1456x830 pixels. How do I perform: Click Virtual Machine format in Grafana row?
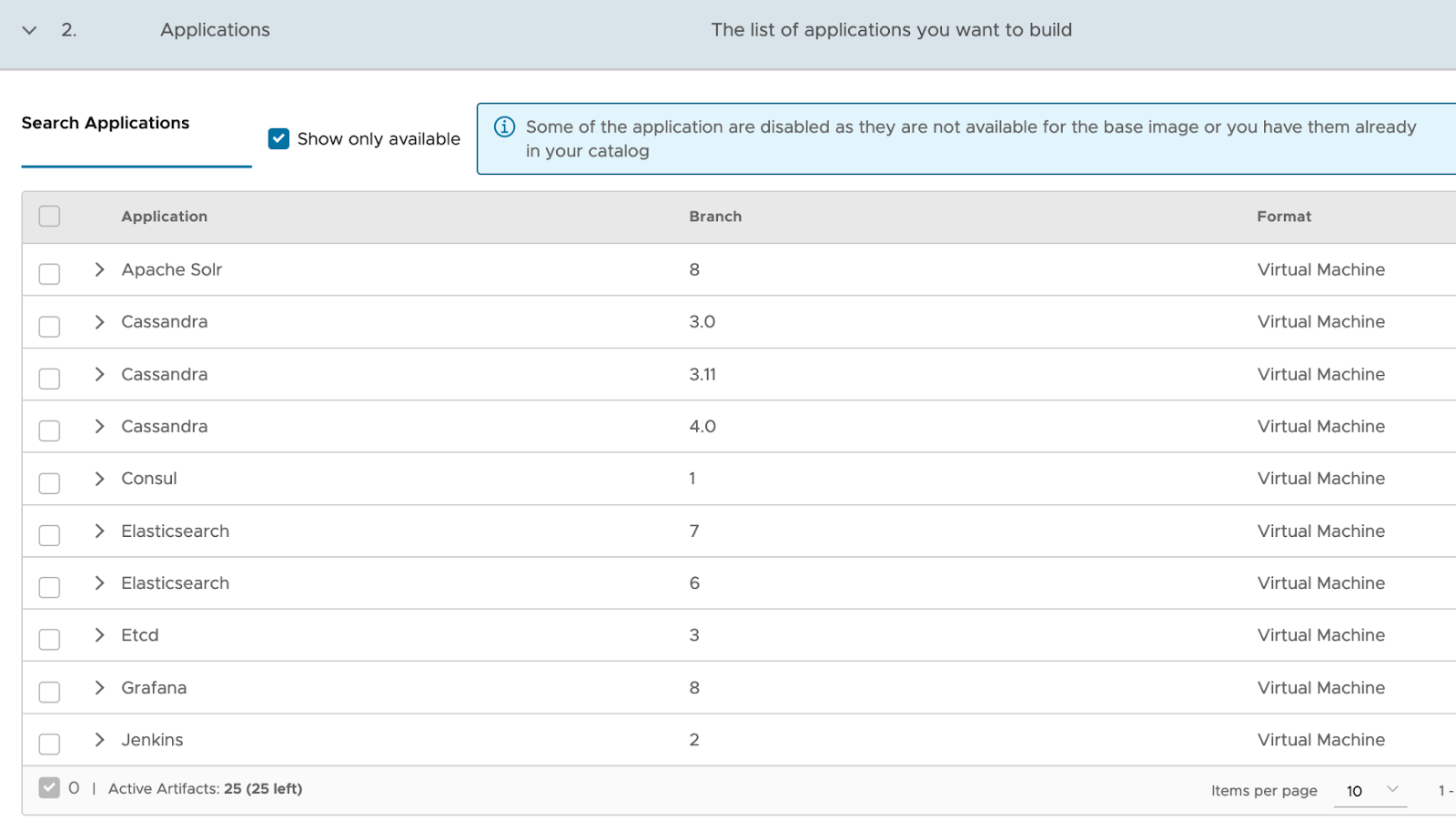click(1321, 687)
